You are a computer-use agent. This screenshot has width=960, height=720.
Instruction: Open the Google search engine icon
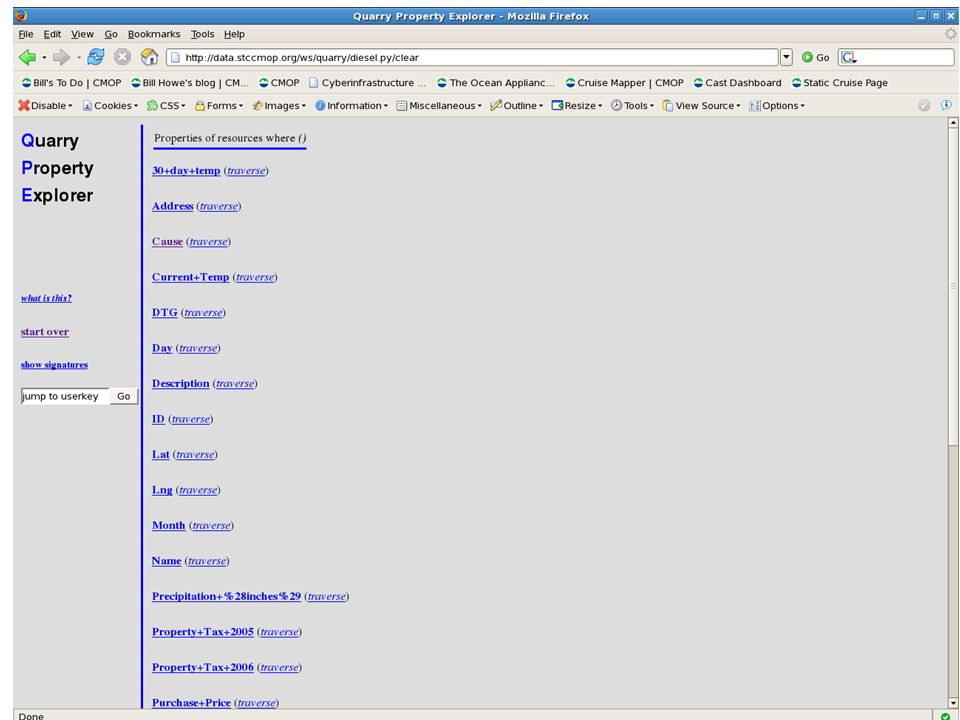pyautogui.click(x=848, y=58)
